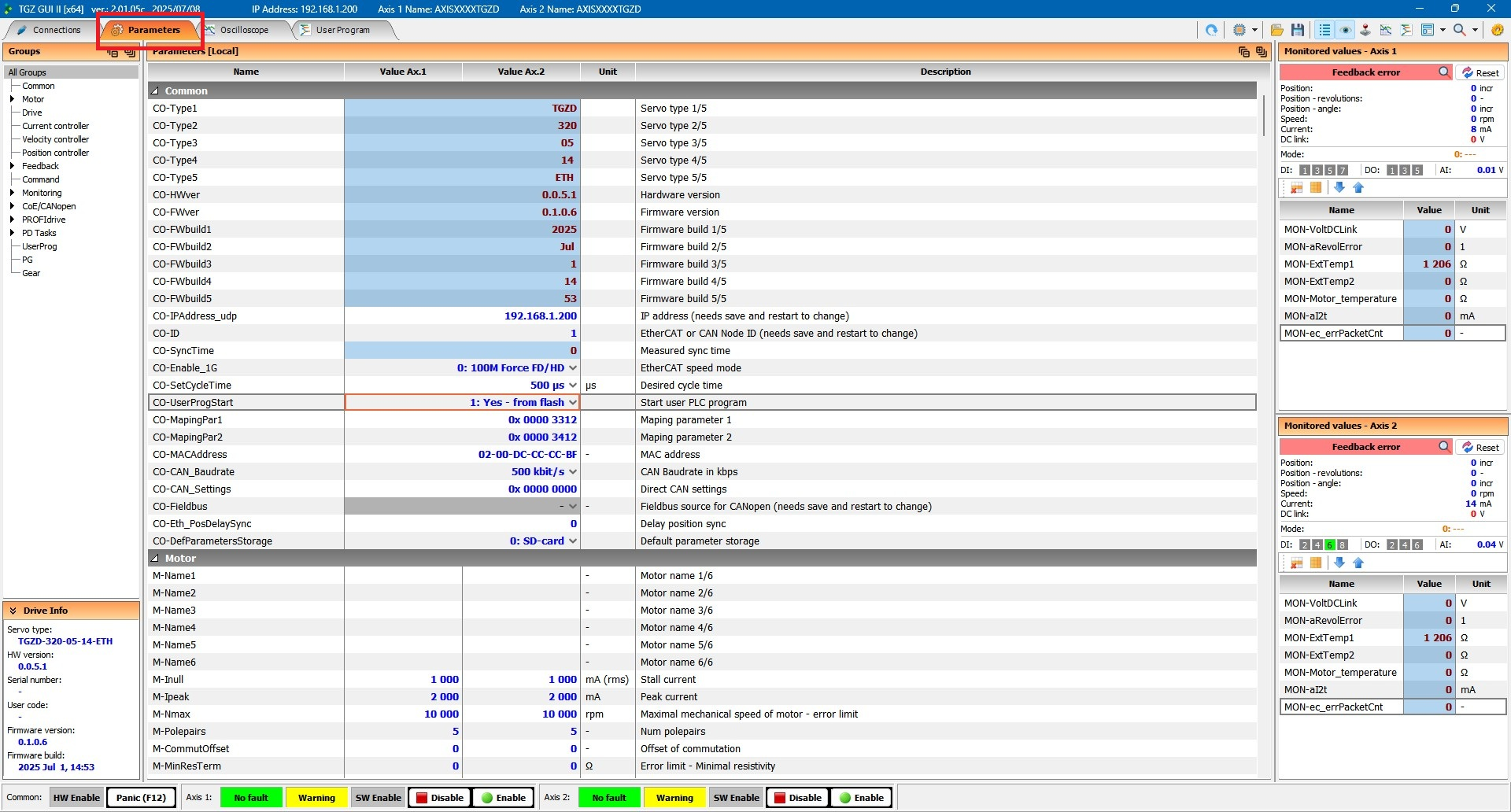Image resolution: width=1511 pixels, height=812 pixels.
Task: Click the floppy disk save icon
Action: pos(1298,30)
